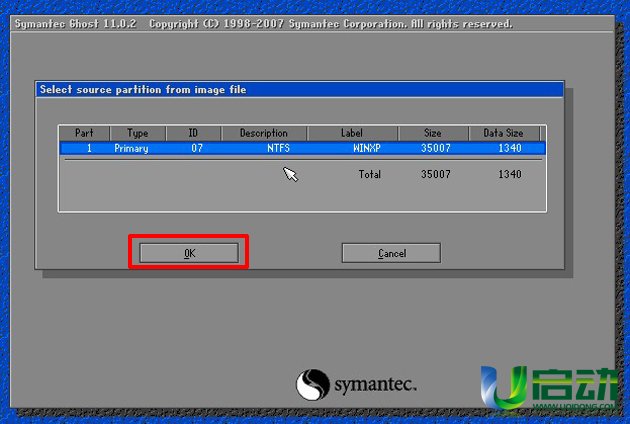Click 1340 data size in highlighted row
Image resolution: width=630 pixels, height=424 pixels.
(509, 148)
